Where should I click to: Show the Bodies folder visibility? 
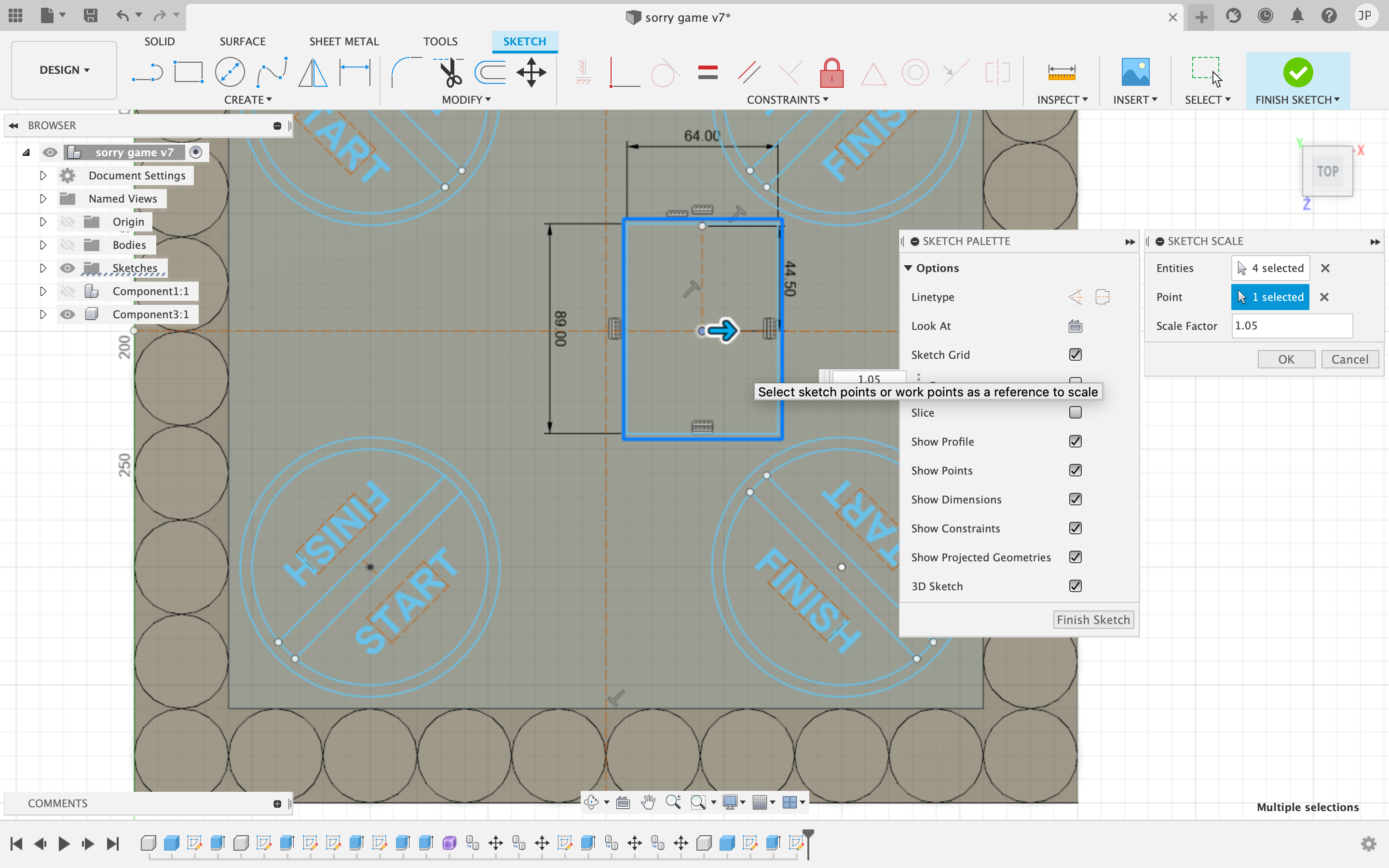[x=68, y=245]
